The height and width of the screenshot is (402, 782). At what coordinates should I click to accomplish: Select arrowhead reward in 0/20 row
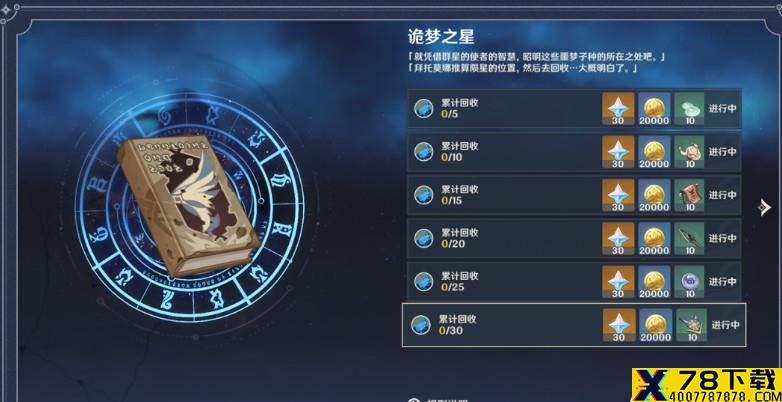click(x=689, y=238)
